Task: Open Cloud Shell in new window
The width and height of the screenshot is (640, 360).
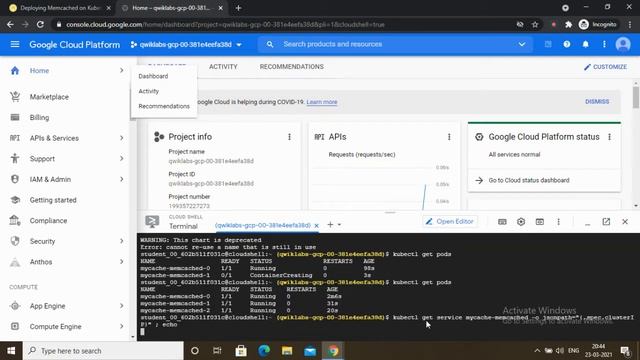Action: (x=606, y=222)
